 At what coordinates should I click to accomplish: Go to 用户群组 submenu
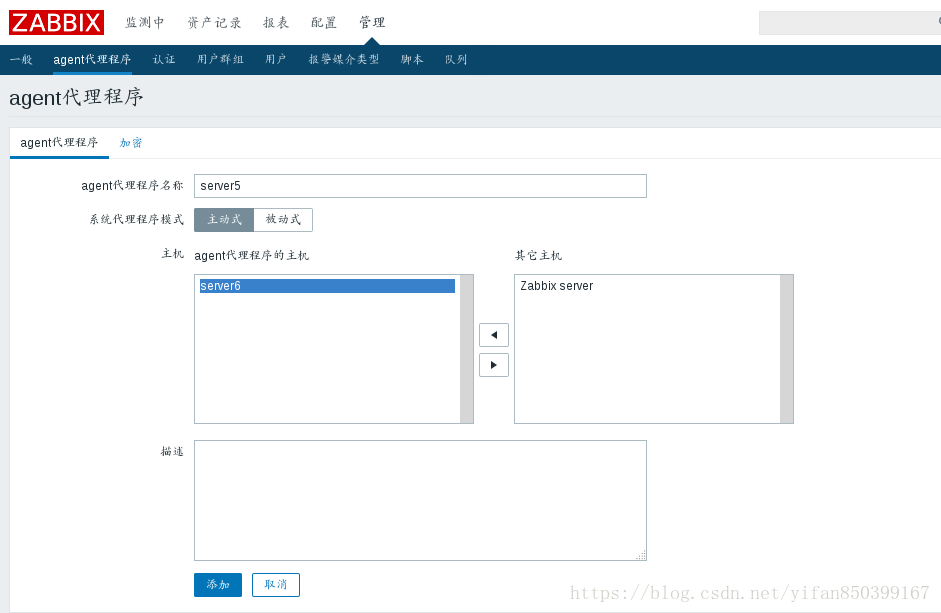[220, 59]
